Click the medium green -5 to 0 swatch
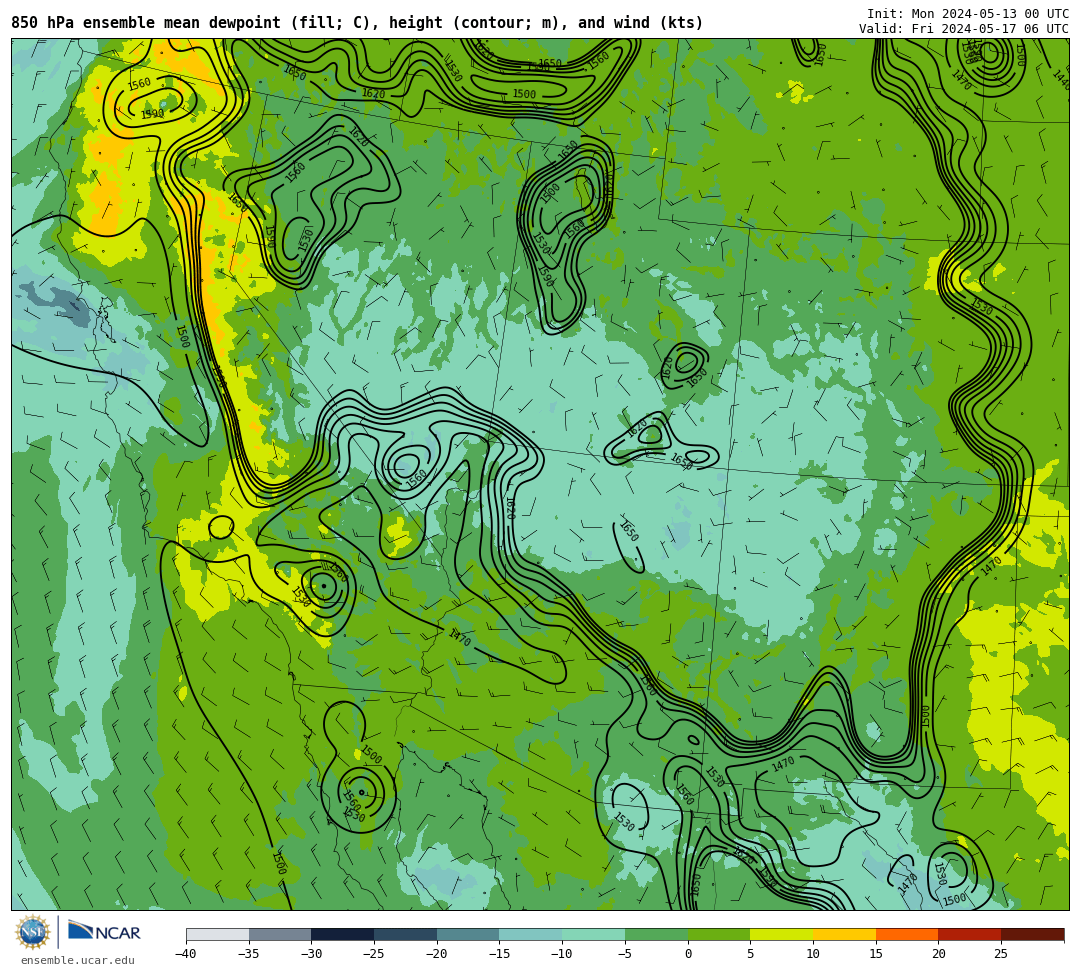Image resolution: width=1080 pixels, height=973 pixels. pos(656,934)
